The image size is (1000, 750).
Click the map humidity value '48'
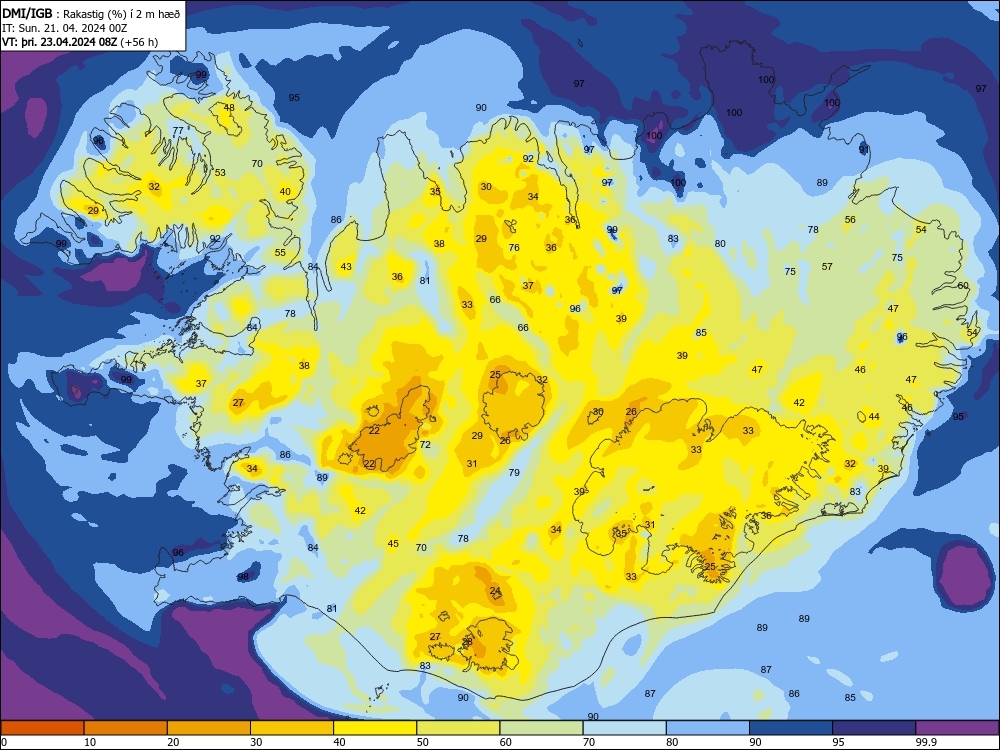click(x=229, y=108)
